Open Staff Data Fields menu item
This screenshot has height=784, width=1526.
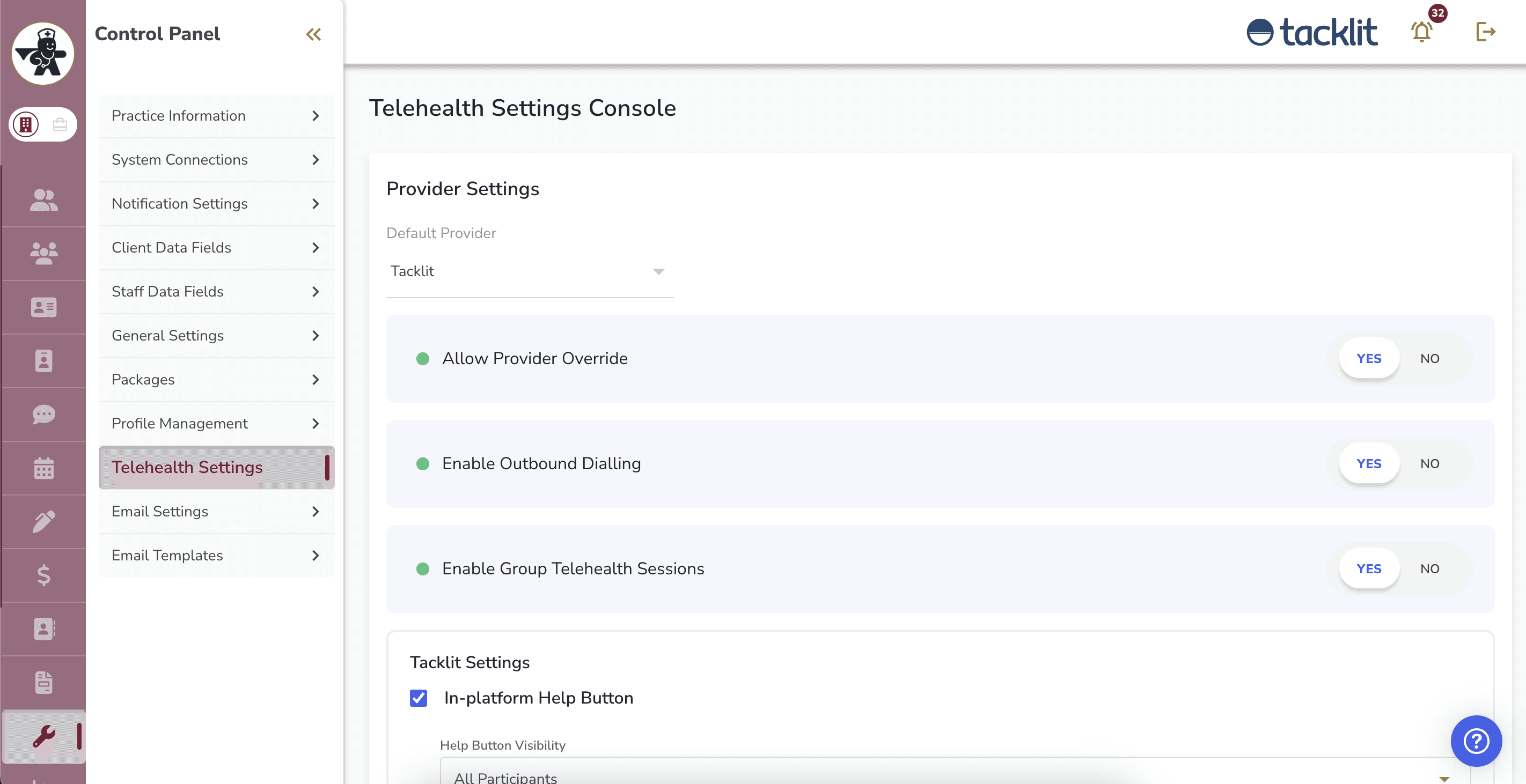[216, 292]
